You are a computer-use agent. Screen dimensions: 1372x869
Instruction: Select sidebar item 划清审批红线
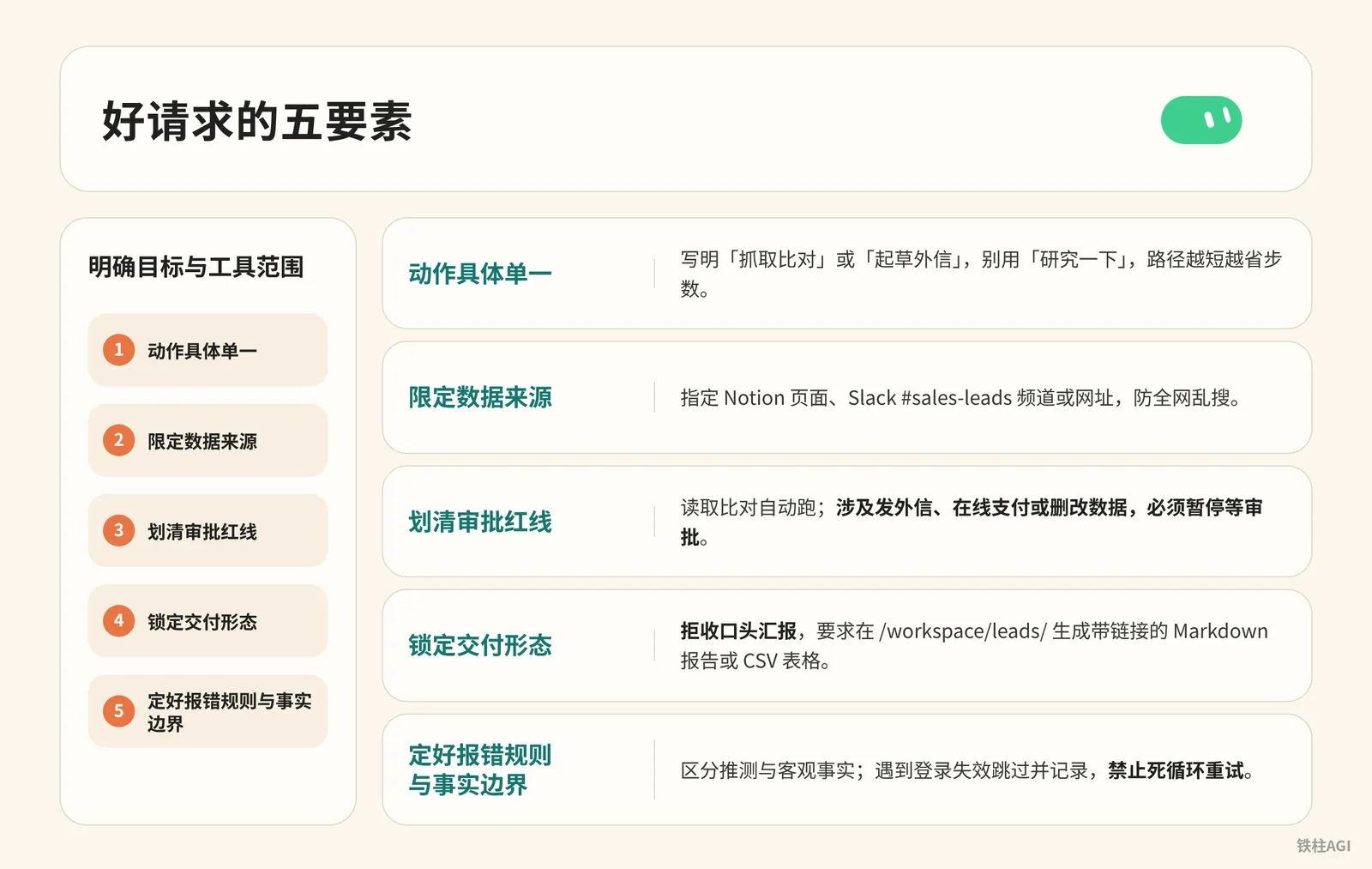(208, 530)
